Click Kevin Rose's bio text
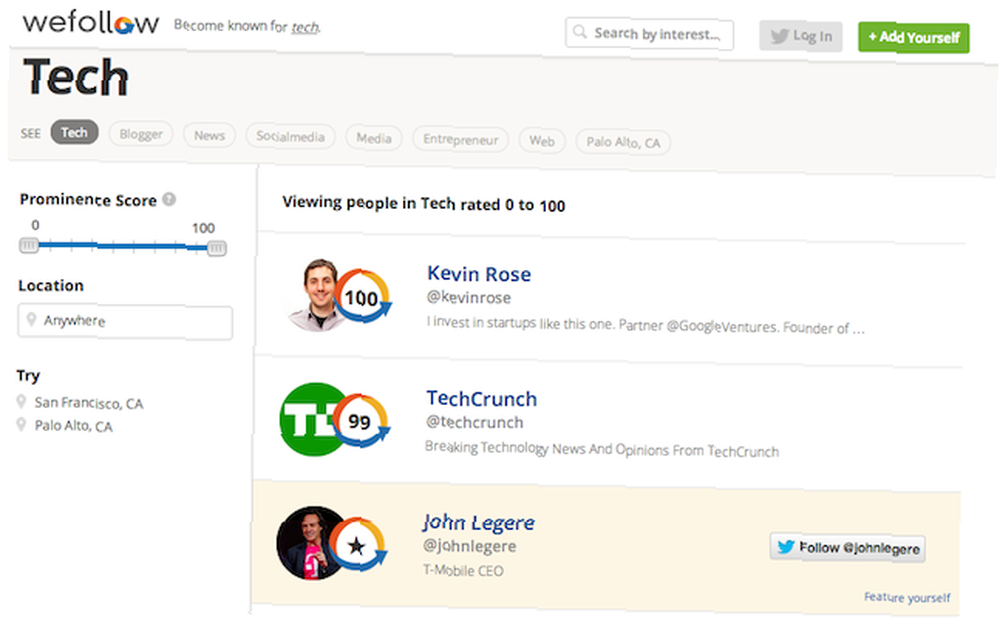The width and height of the screenshot is (1000, 630). (645, 325)
